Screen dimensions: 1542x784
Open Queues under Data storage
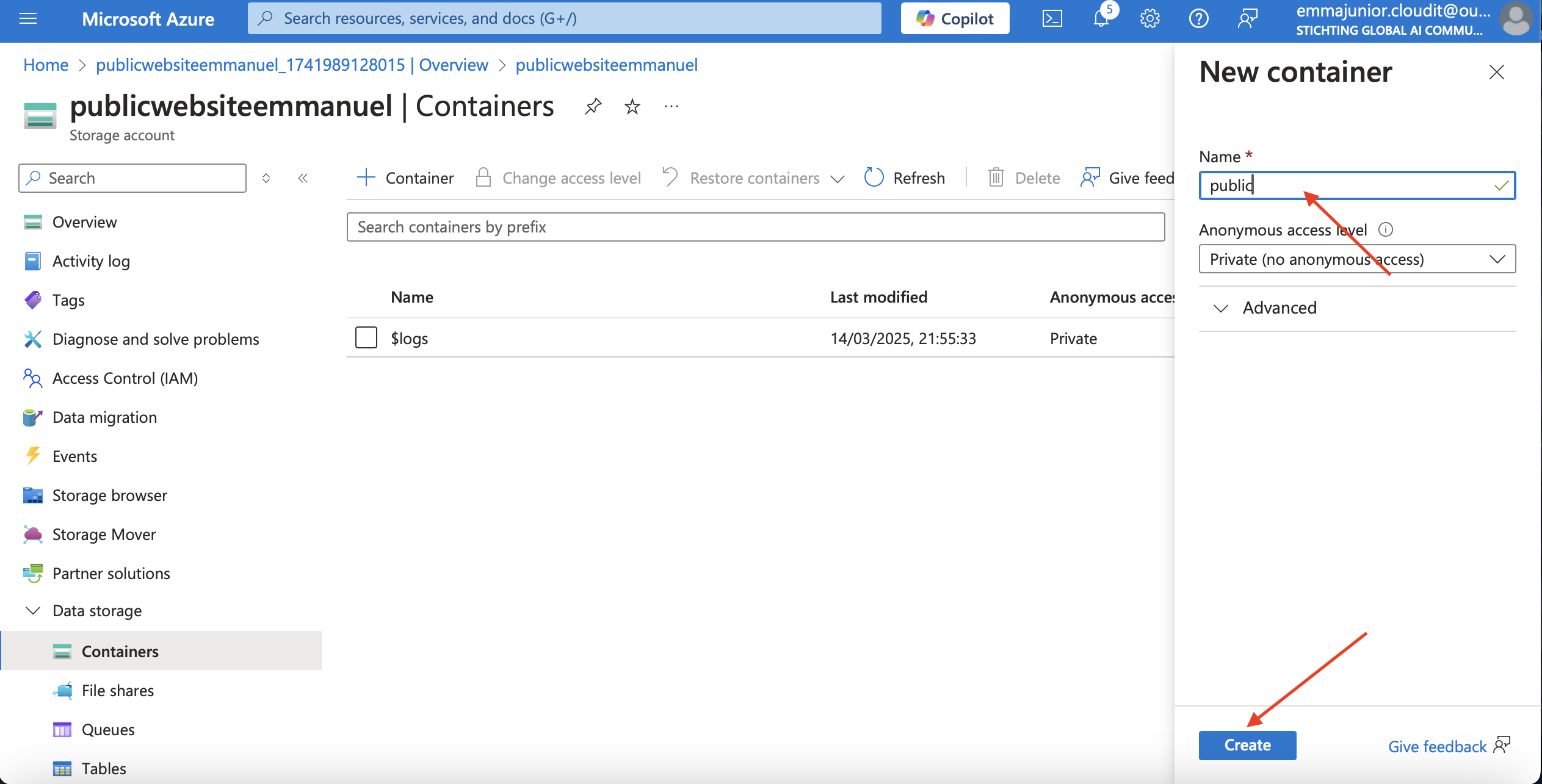[x=108, y=730]
